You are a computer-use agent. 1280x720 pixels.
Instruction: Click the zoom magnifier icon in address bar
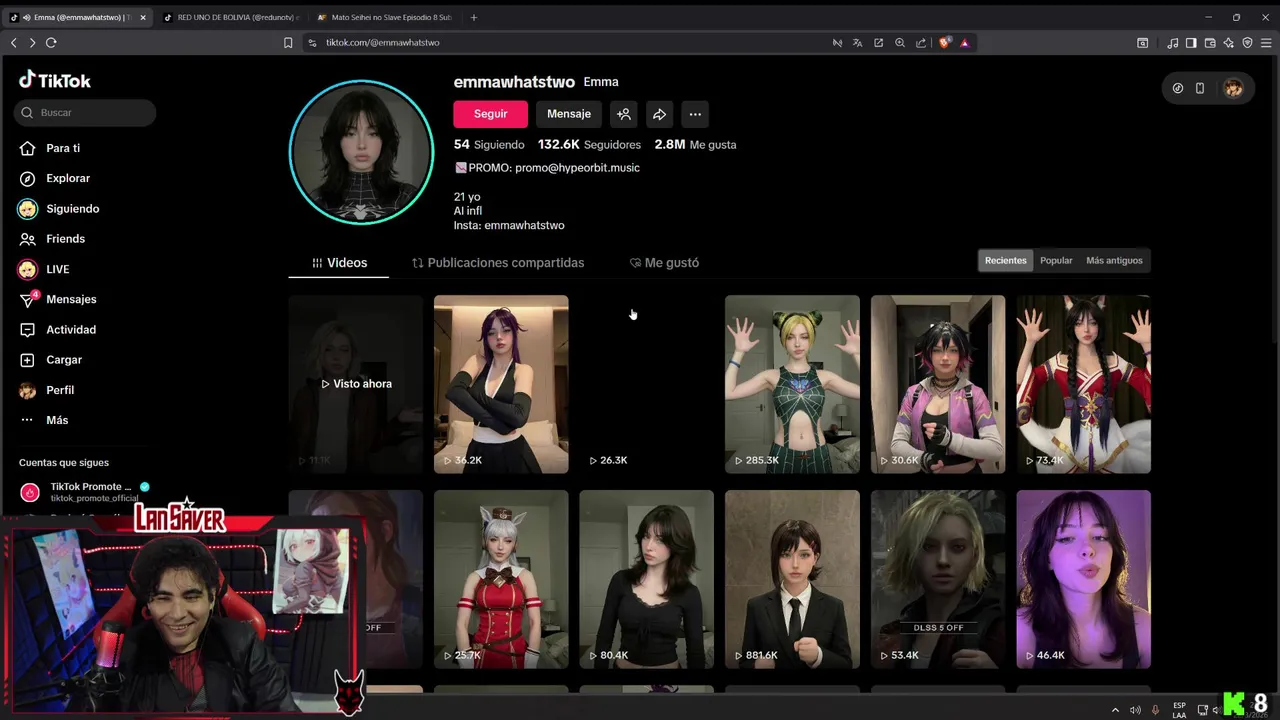point(900,43)
